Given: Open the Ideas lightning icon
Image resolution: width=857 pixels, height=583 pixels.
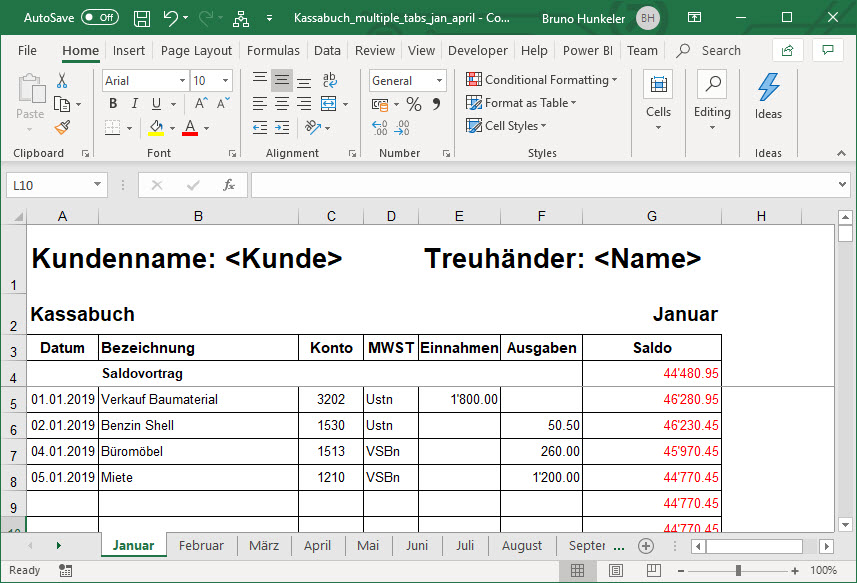Looking at the screenshot, I should [x=768, y=95].
